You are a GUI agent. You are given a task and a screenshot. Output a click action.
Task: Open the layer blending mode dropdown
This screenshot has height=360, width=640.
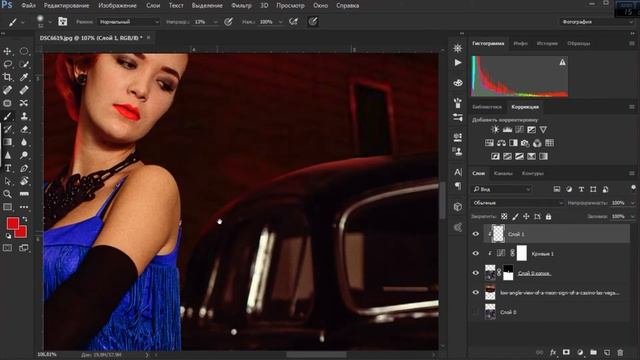[518, 203]
